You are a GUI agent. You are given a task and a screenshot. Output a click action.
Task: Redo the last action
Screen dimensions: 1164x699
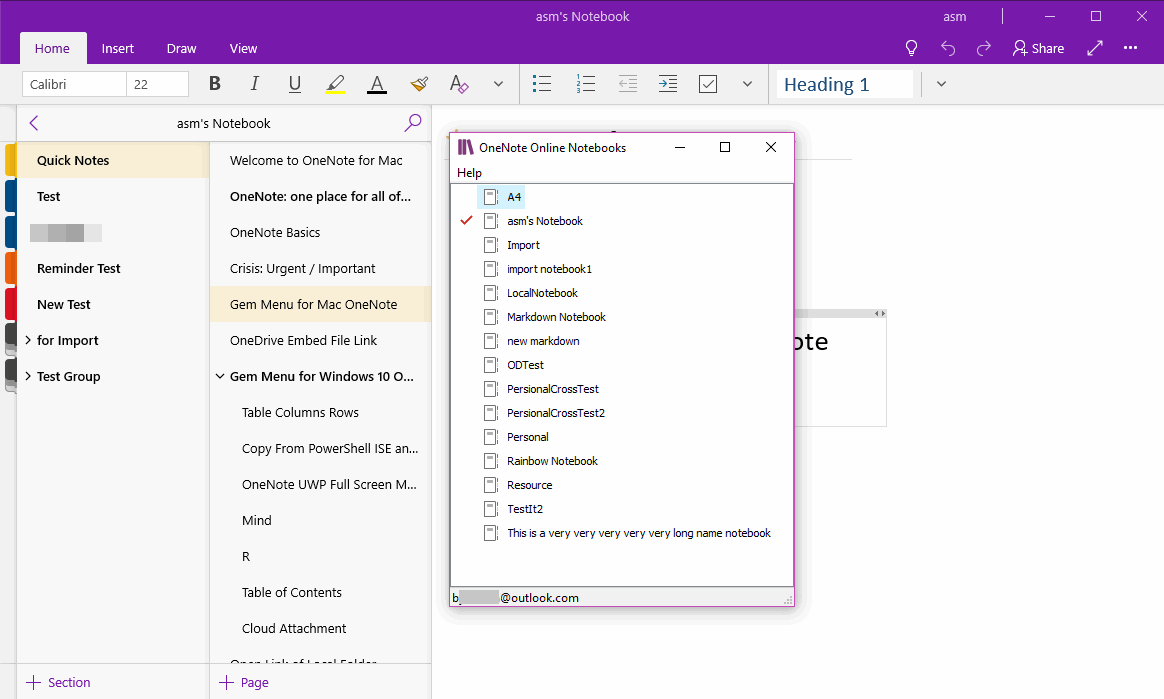pos(984,48)
